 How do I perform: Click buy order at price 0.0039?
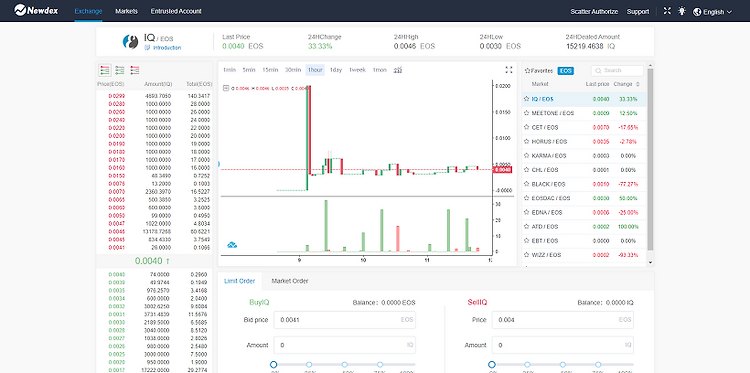coord(154,283)
